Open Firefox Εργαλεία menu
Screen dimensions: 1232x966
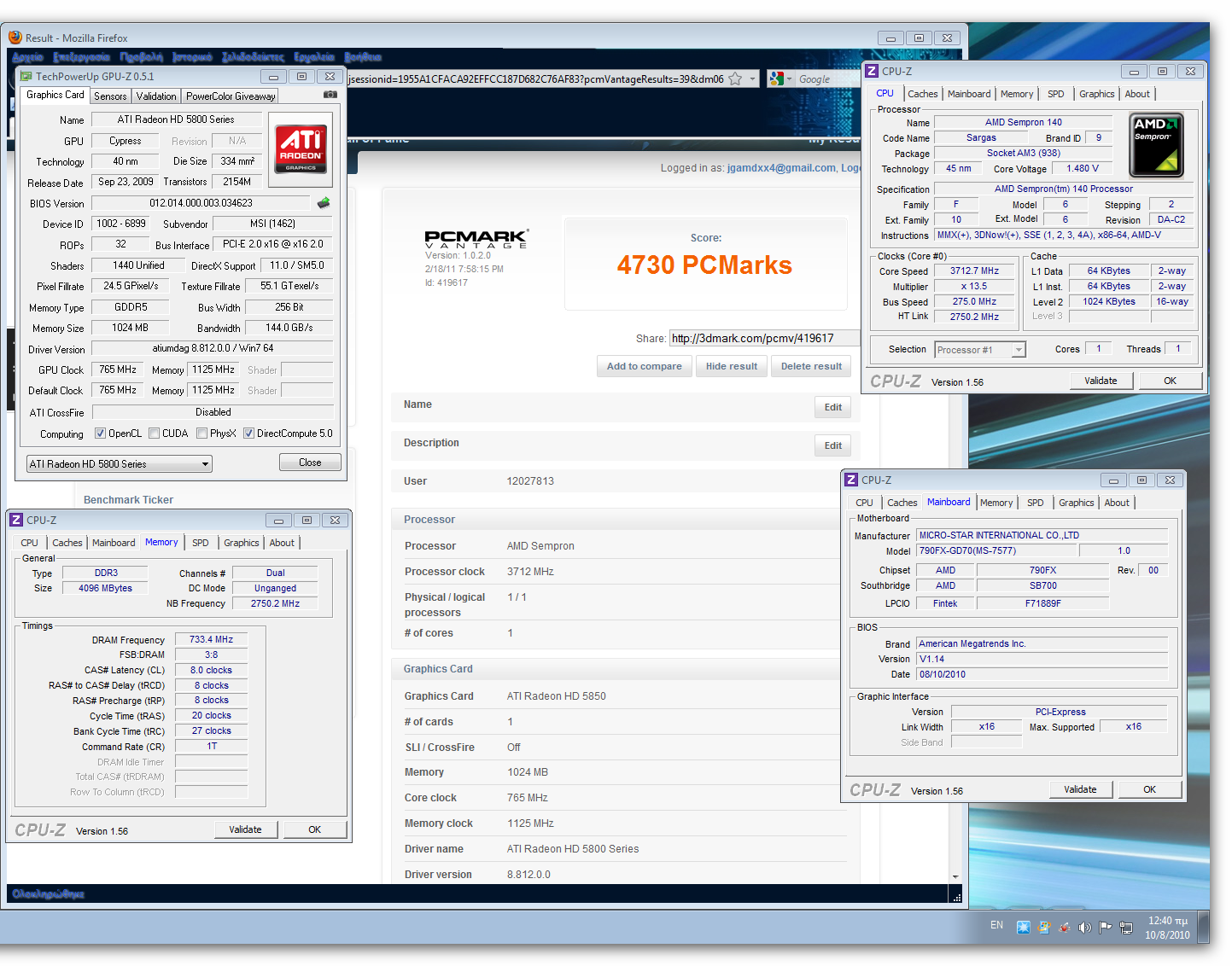314,57
